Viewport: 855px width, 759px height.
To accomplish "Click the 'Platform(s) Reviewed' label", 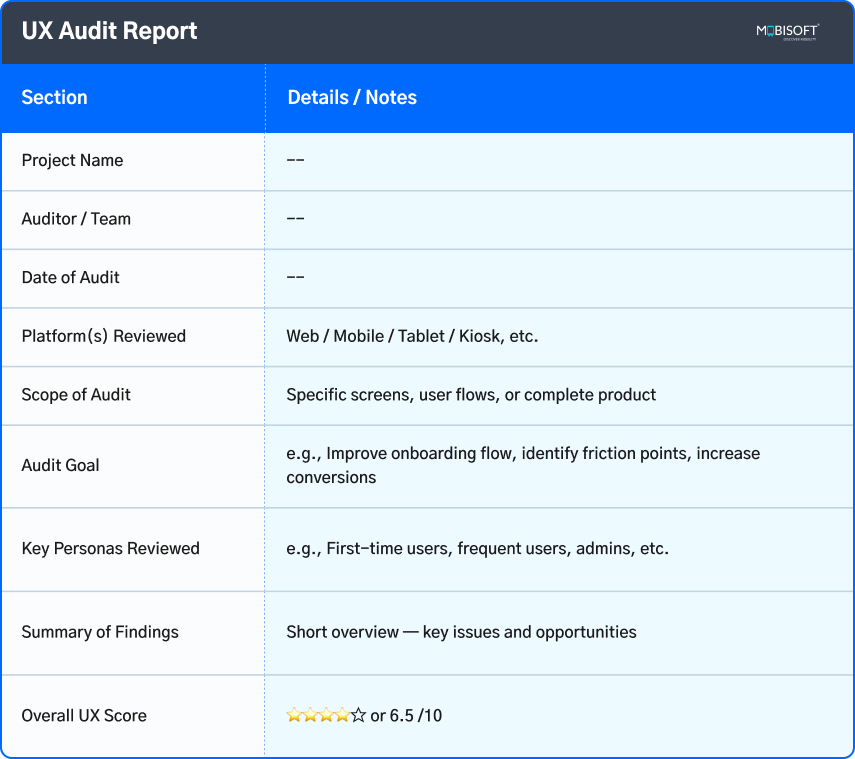I will [104, 336].
